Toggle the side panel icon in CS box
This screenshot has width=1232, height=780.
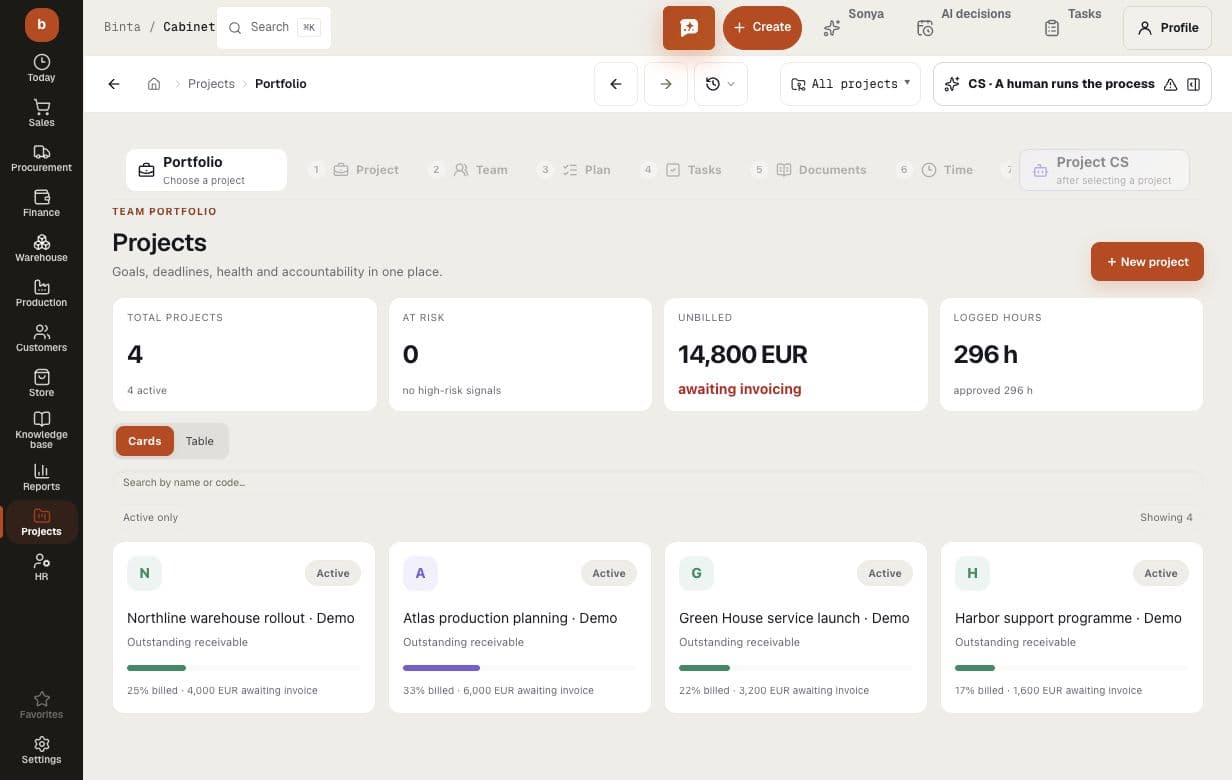1193,84
